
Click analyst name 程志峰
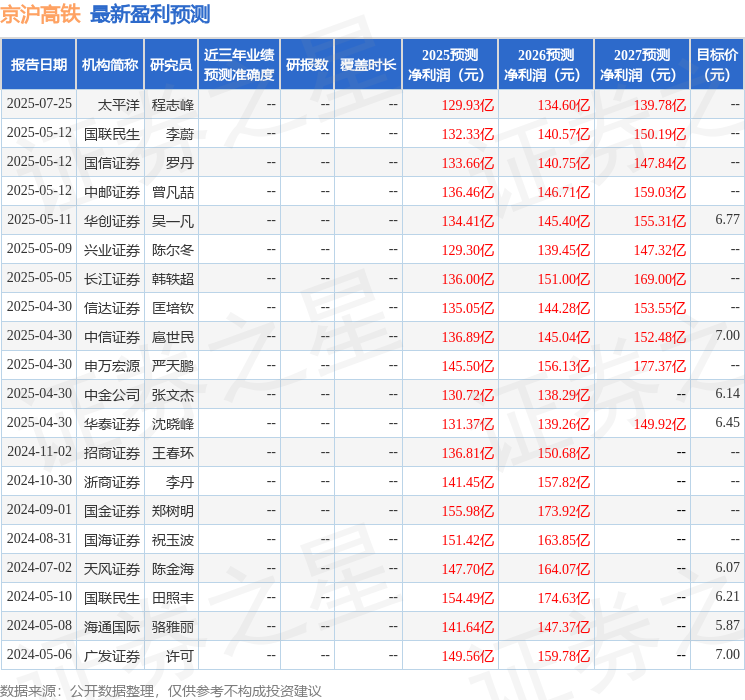click(172, 104)
